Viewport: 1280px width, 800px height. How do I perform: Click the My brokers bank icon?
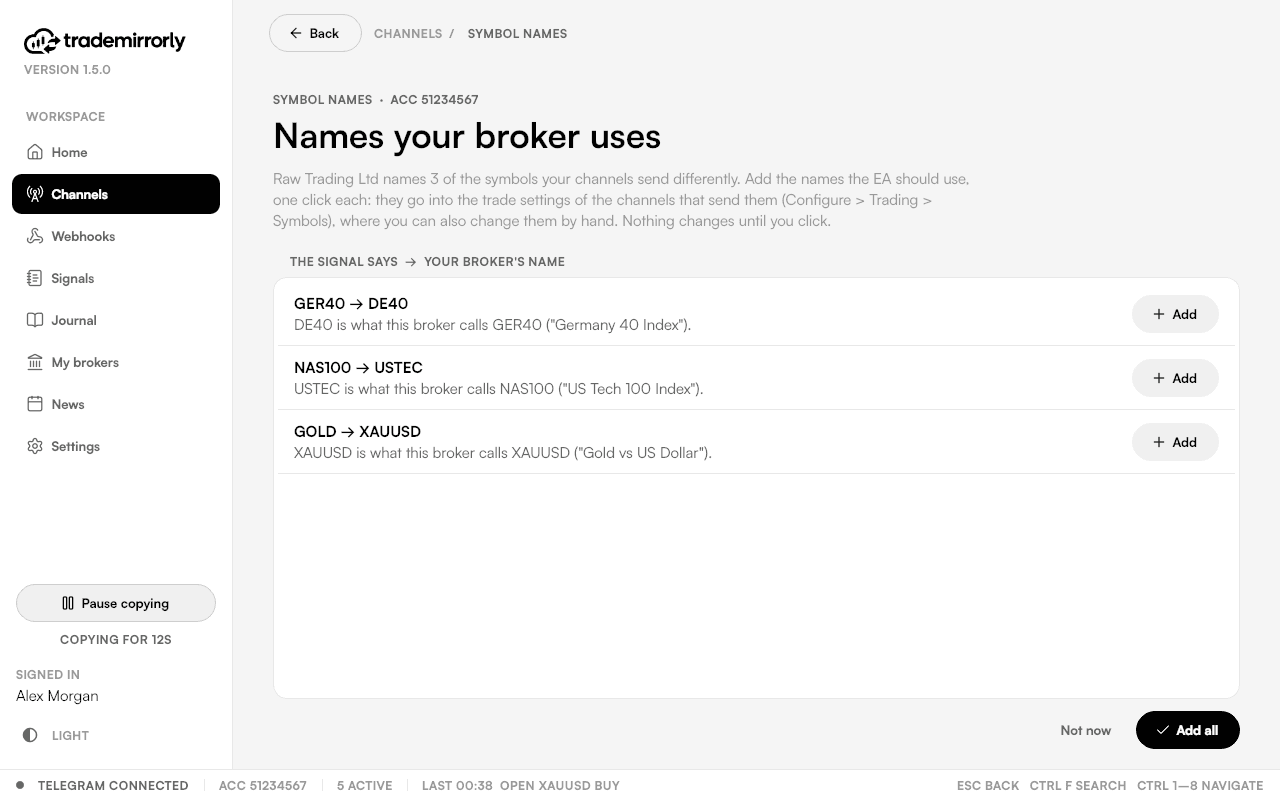coord(35,362)
